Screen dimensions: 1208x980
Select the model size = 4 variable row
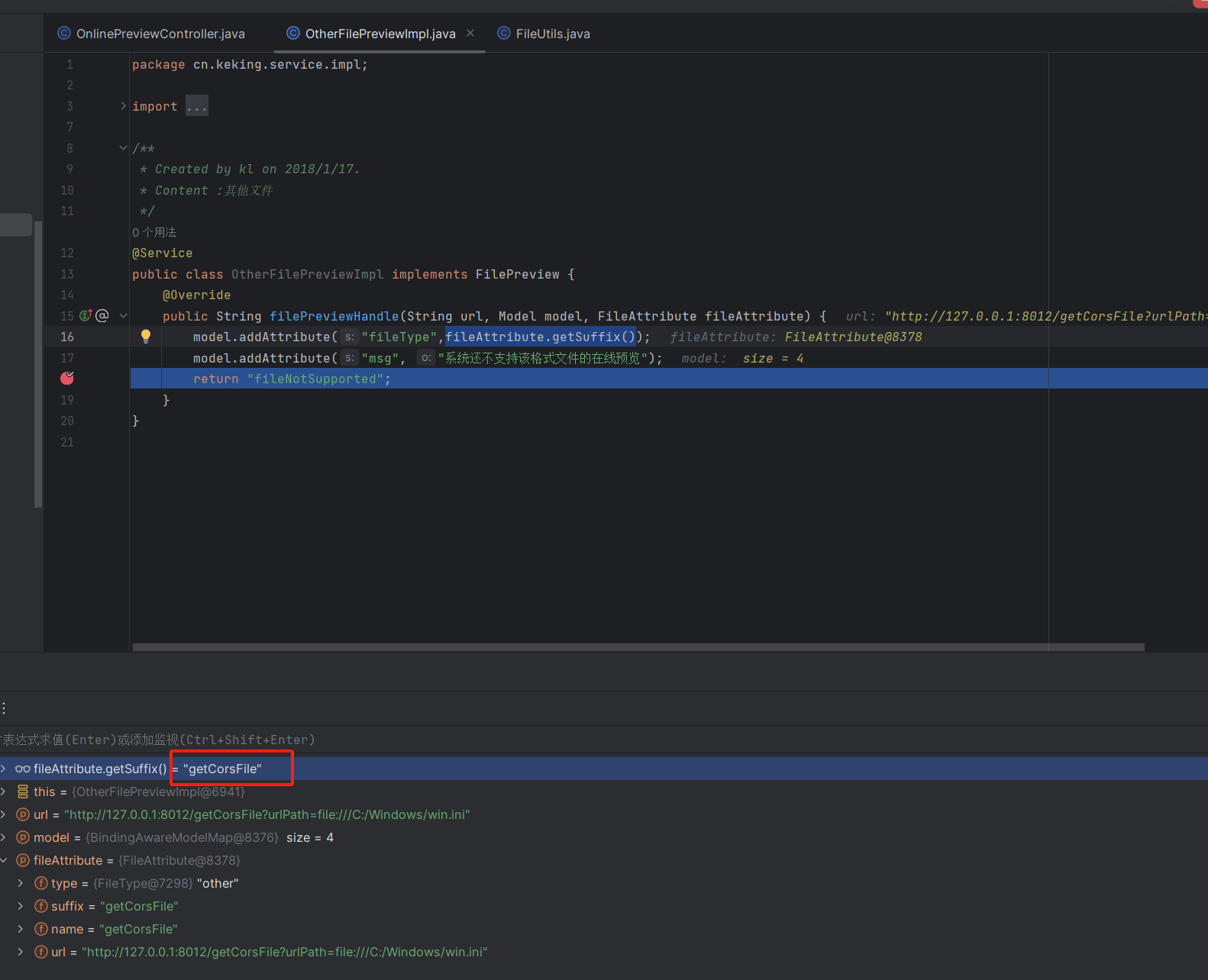tap(604, 837)
